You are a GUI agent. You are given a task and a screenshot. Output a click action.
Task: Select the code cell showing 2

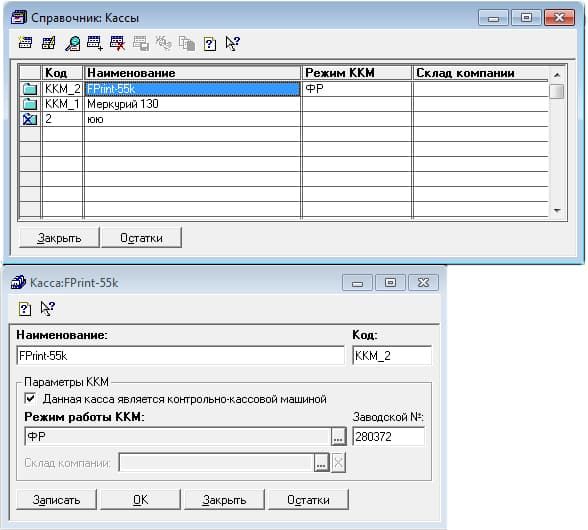coord(62,119)
